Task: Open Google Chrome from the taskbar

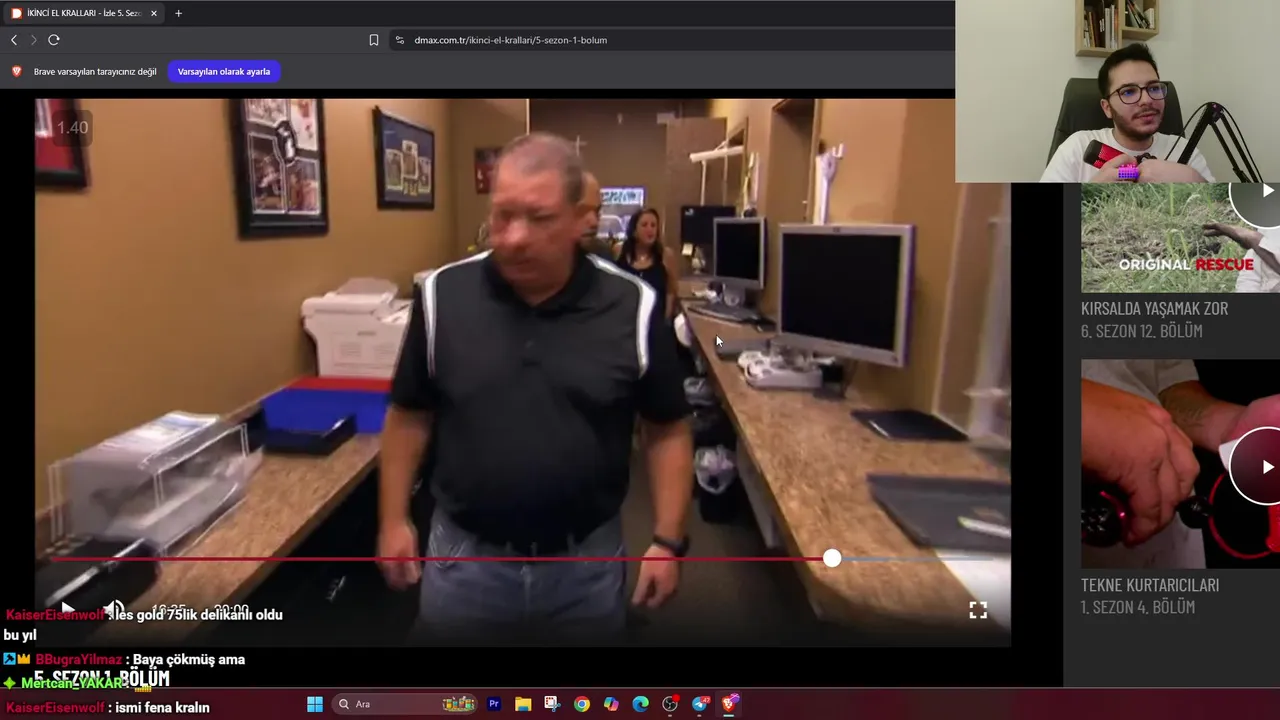Action: (x=582, y=704)
